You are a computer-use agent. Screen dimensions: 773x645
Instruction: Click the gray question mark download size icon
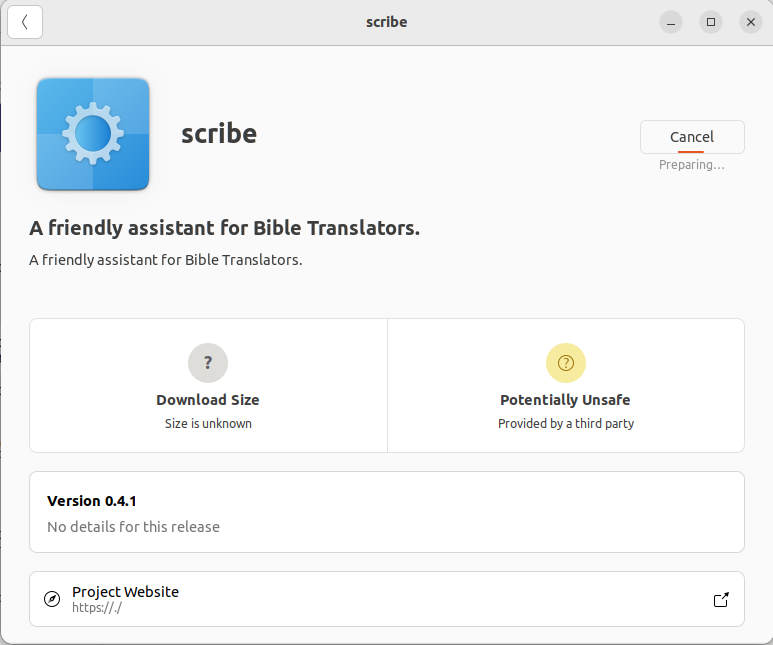pos(208,363)
